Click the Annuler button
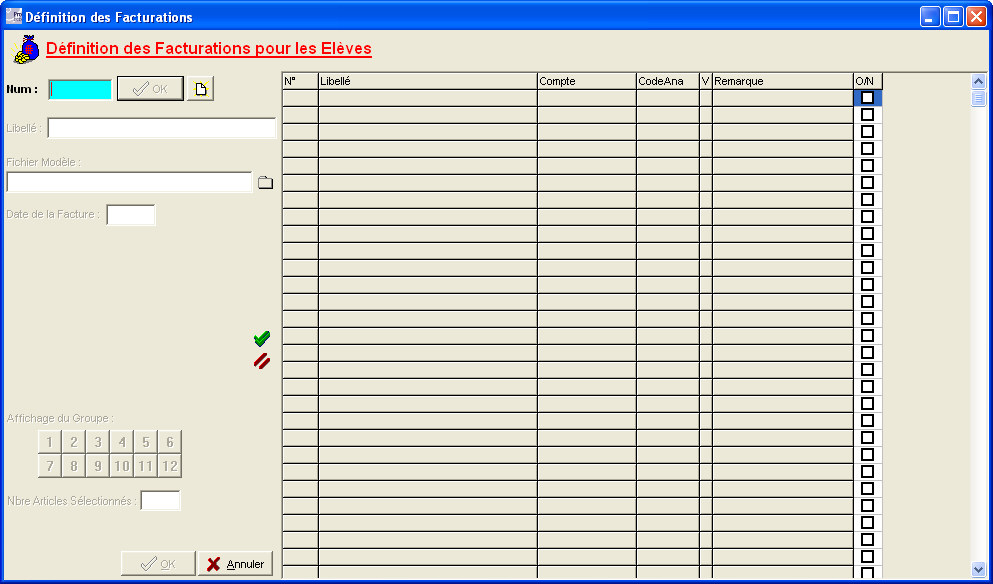This screenshot has width=993, height=584. pos(236,564)
